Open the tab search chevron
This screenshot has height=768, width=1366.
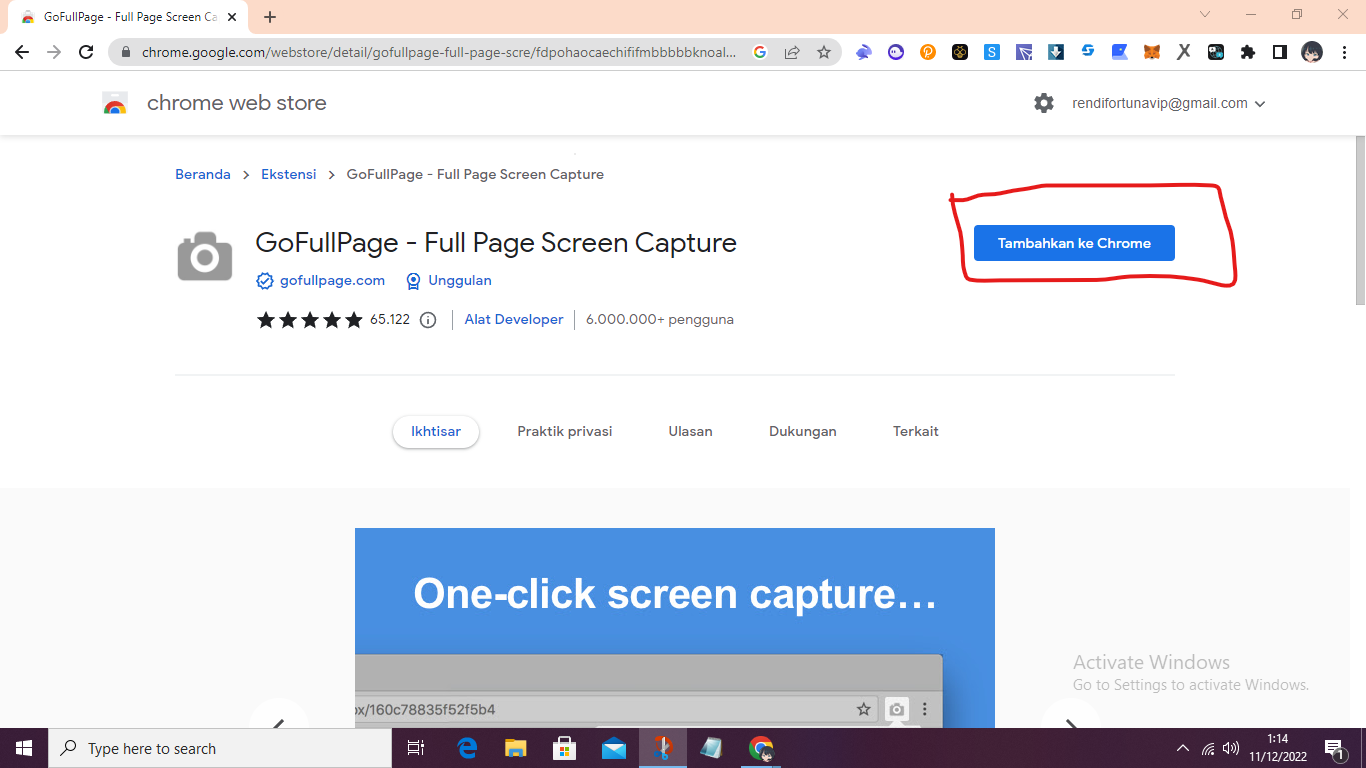(x=1205, y=15)
